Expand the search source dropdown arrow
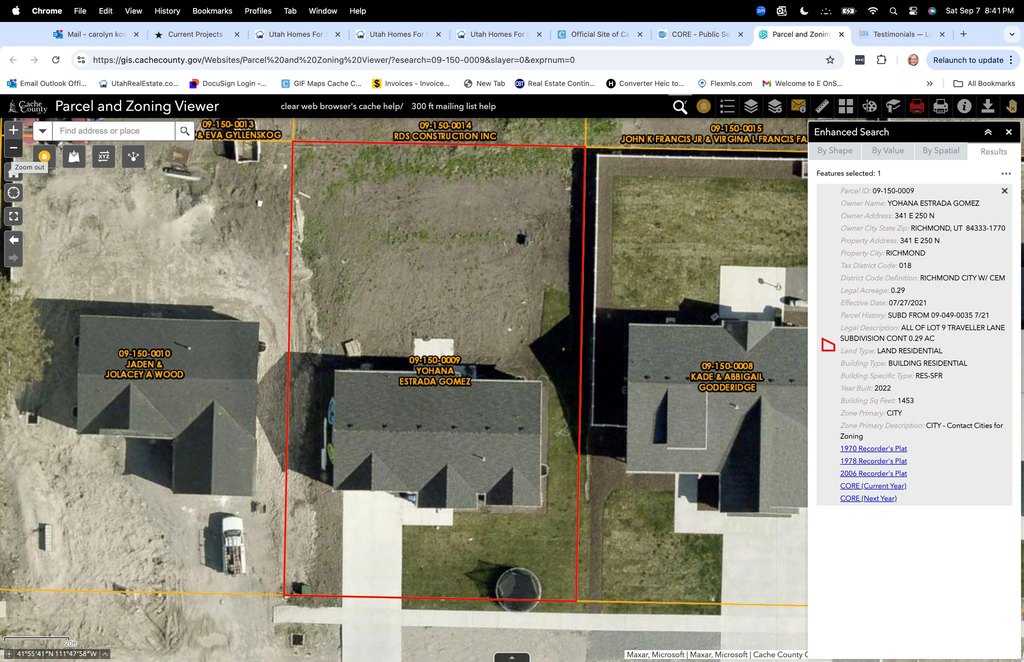Viewport: 1024px width, 662px height. 42,131
